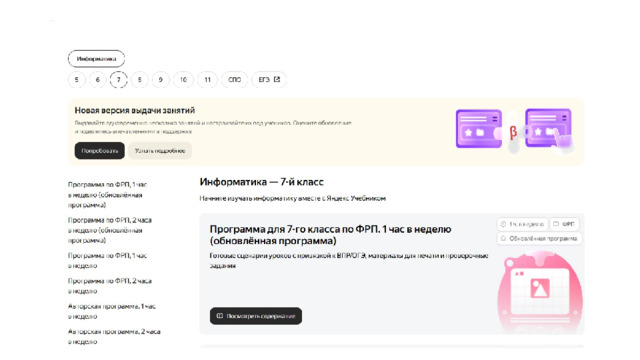Image resolution: width=640 pixels, height=360 pixels.
Task: Open sidebar link Авторская программа, 1 час в неделю
Action: (112, 311)
